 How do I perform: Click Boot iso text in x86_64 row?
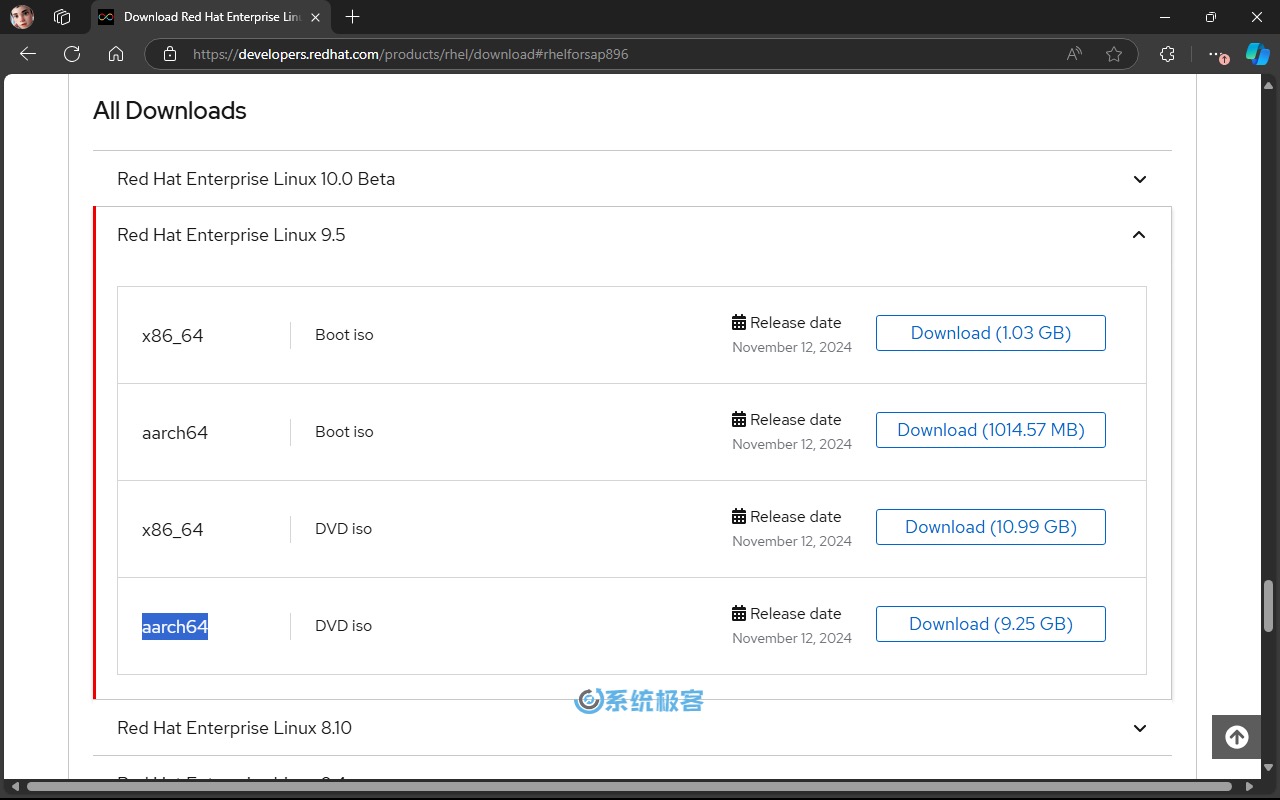click(344, 335)
